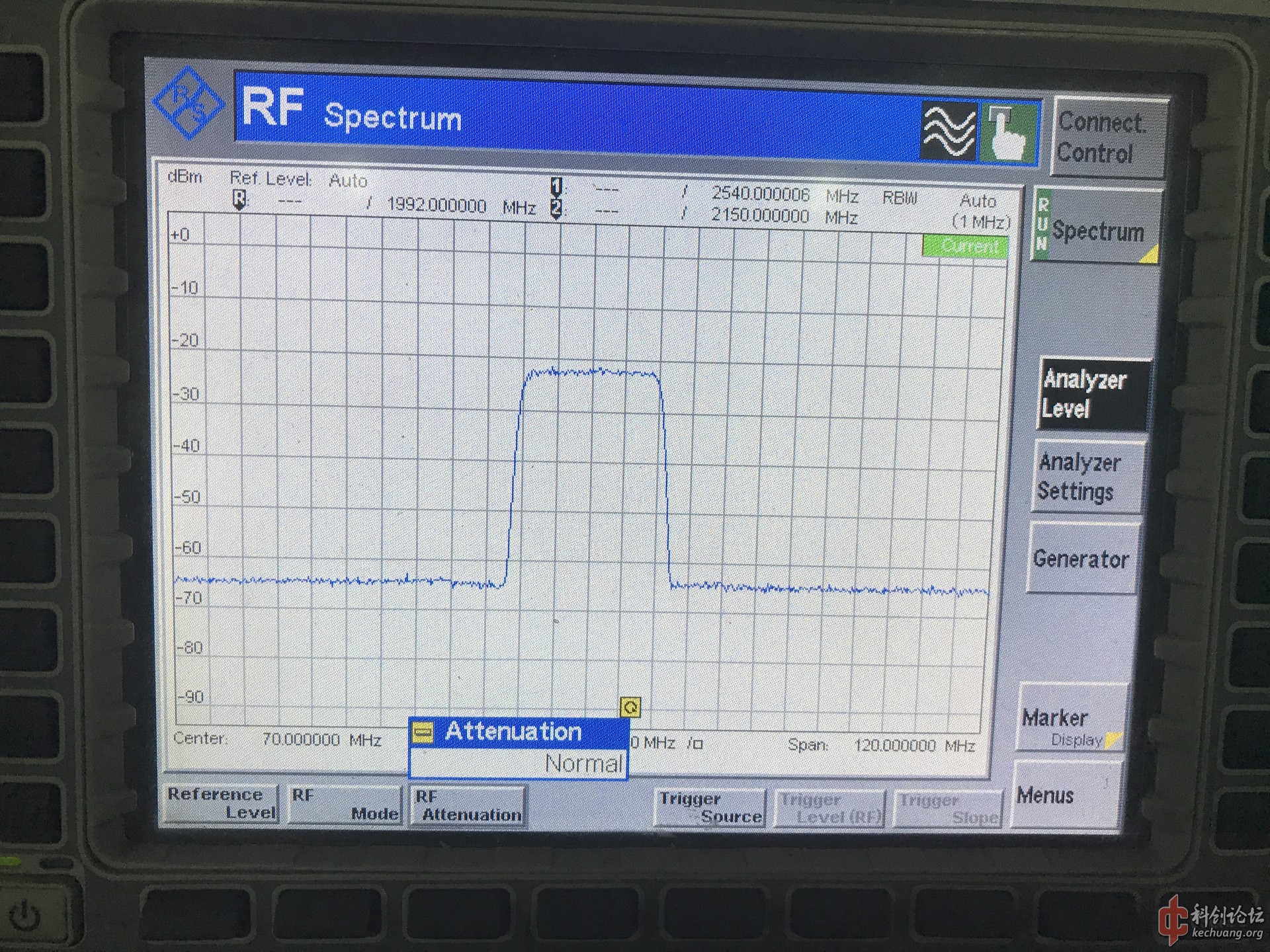1270x952 pixels.
Task: Click the reference marker R icon
Action: (240, 199)
